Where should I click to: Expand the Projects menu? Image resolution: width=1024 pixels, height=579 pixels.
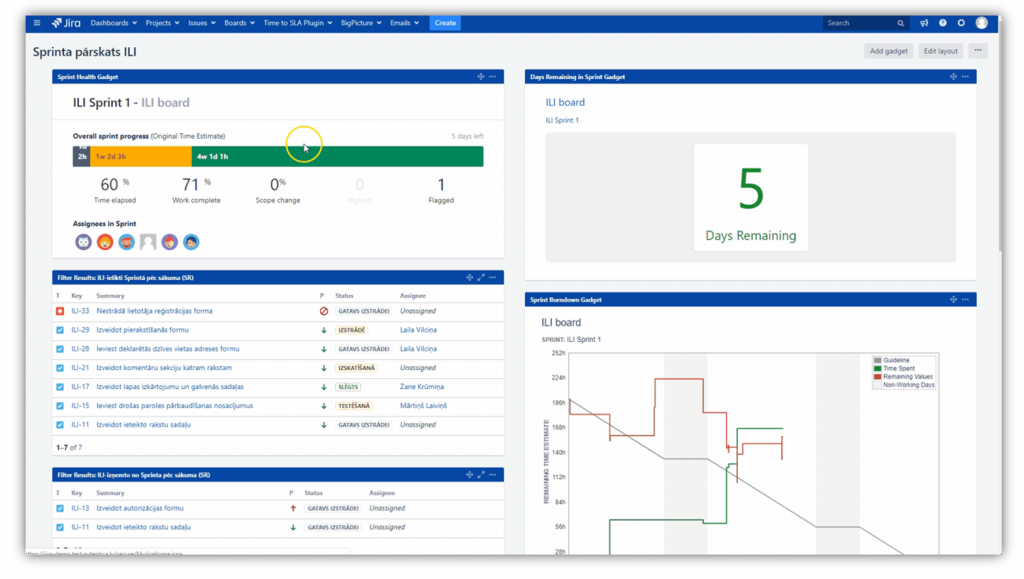click(x=162, y=23)
